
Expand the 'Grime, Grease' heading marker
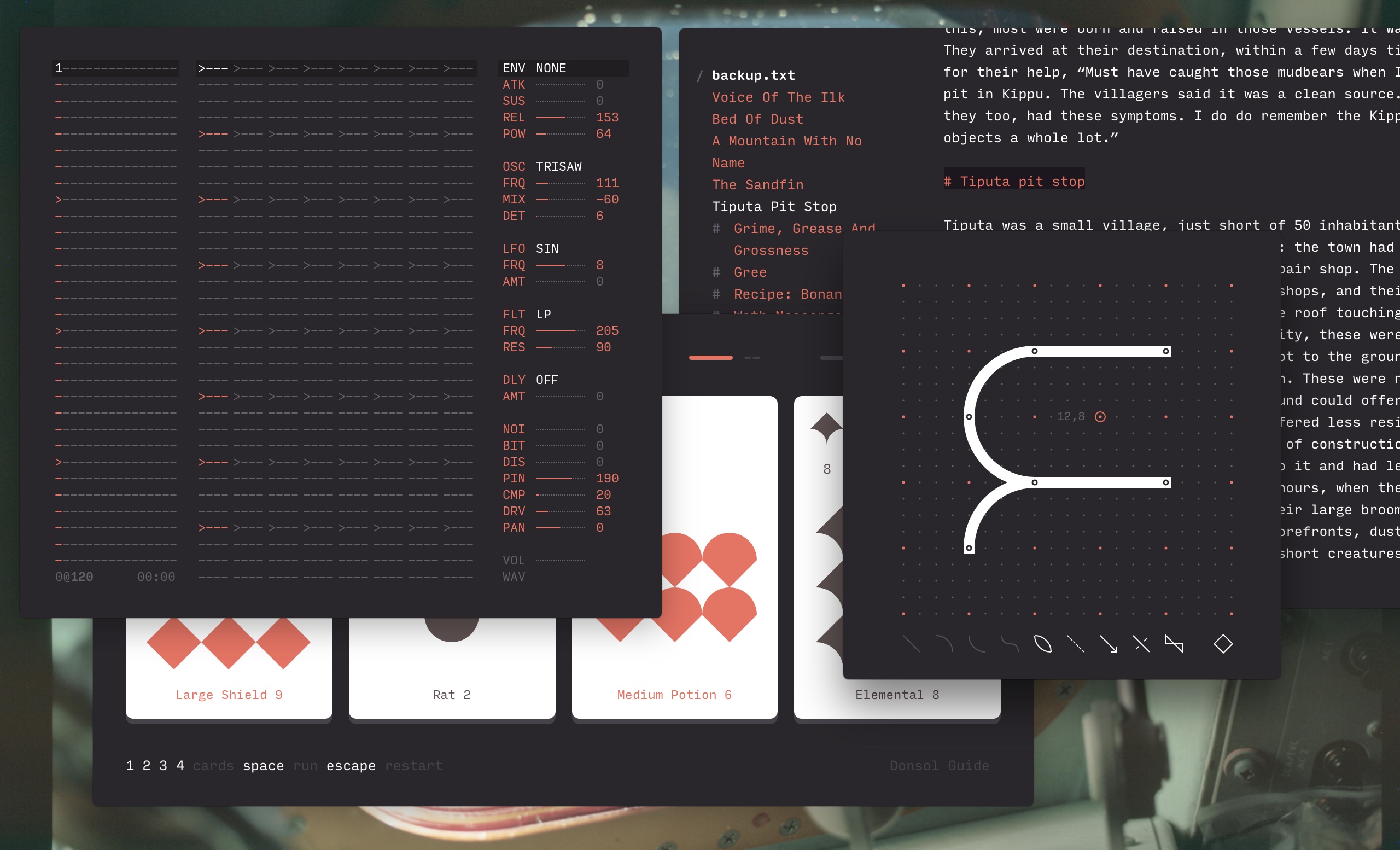[716, 229]
